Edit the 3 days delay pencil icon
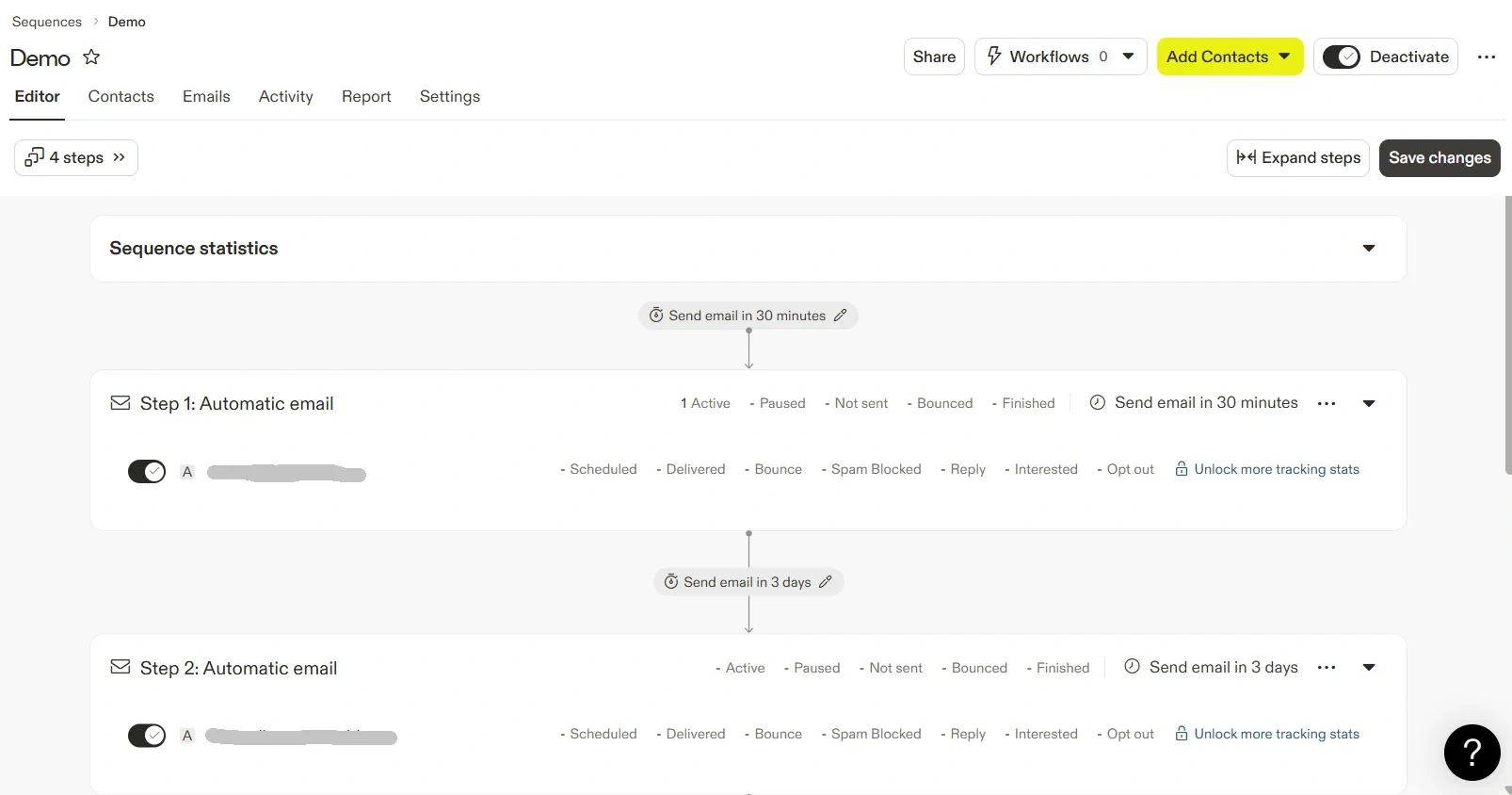1512x795 pixels. (825, 582)
